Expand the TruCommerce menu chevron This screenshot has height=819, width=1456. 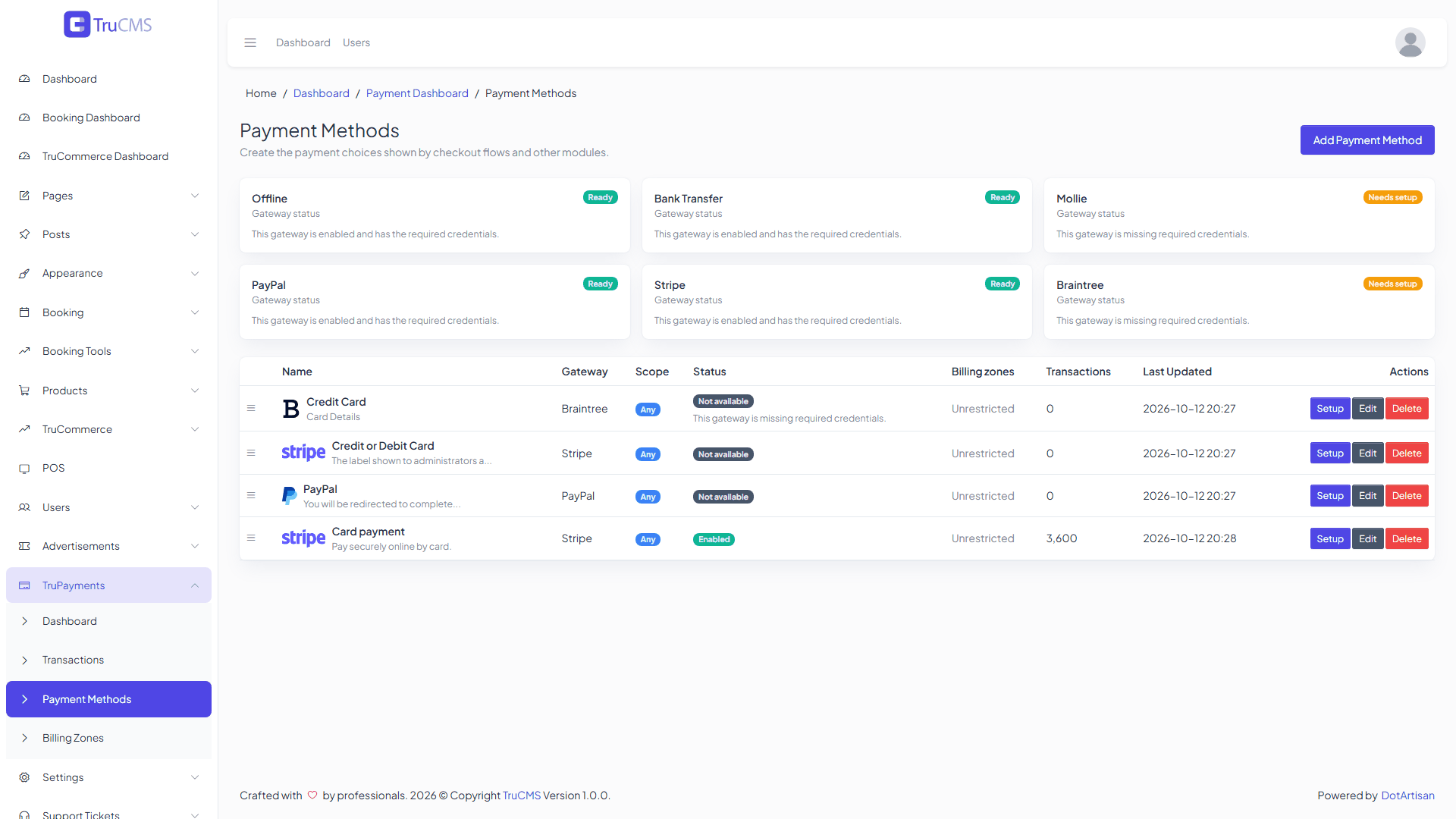point(195,429)
